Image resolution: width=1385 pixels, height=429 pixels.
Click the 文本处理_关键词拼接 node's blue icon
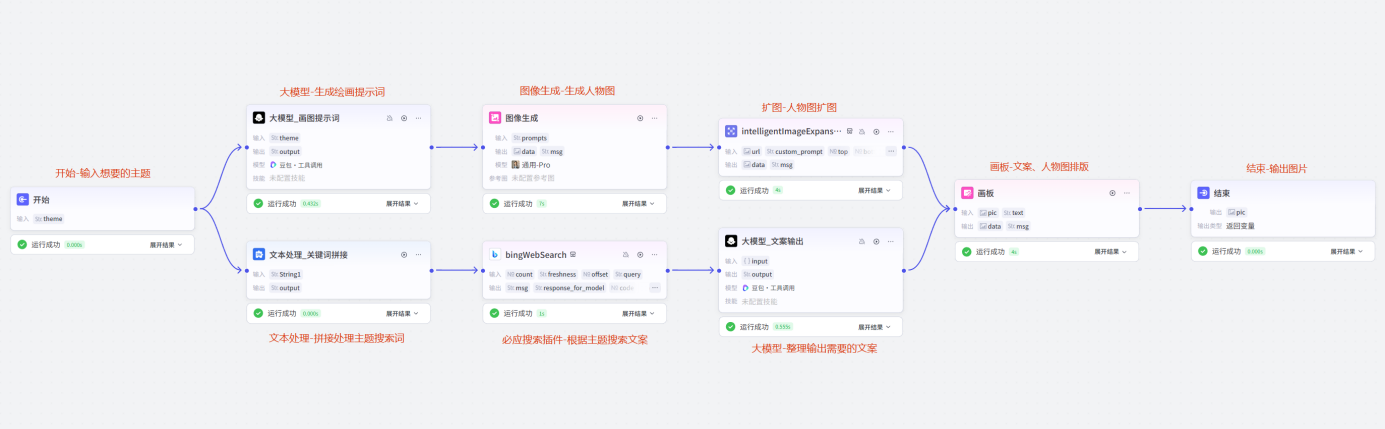[258, 255]
